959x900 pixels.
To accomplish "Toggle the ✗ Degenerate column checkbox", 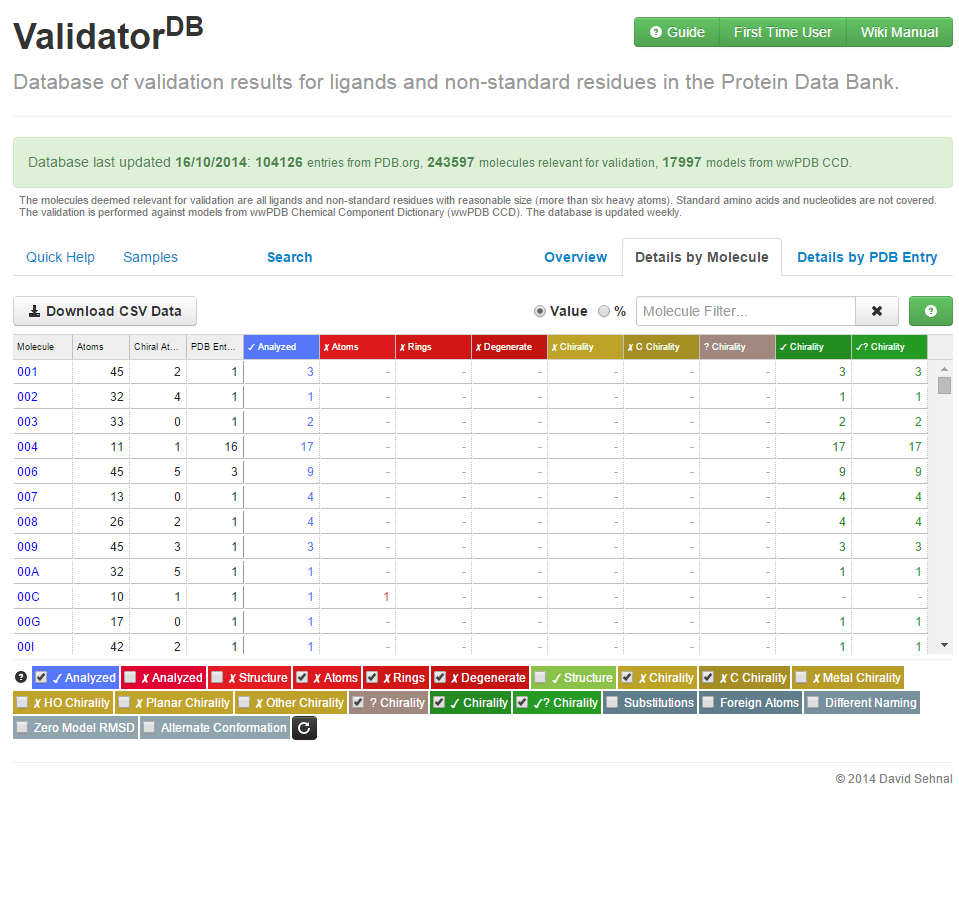I will click(440, 677).
